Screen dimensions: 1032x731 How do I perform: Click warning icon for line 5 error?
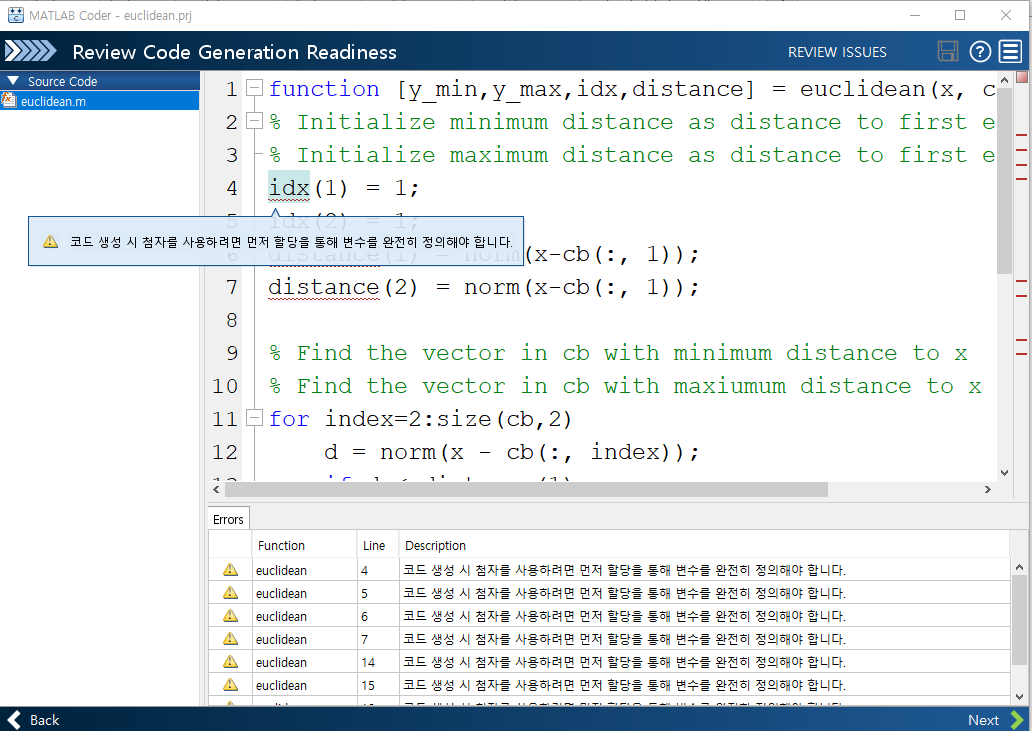[x=230, y=593]
